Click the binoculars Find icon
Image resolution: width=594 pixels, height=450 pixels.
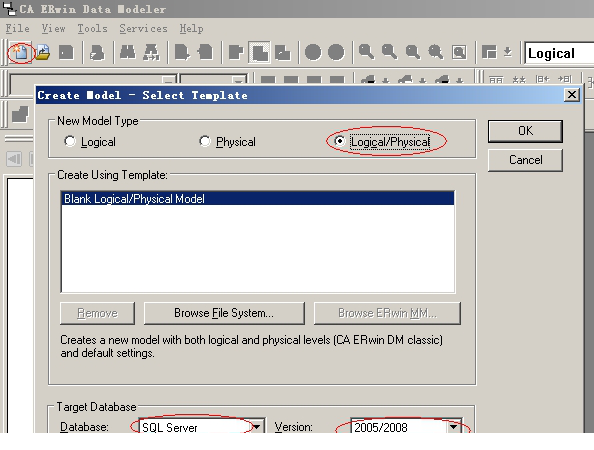point(128,52)
